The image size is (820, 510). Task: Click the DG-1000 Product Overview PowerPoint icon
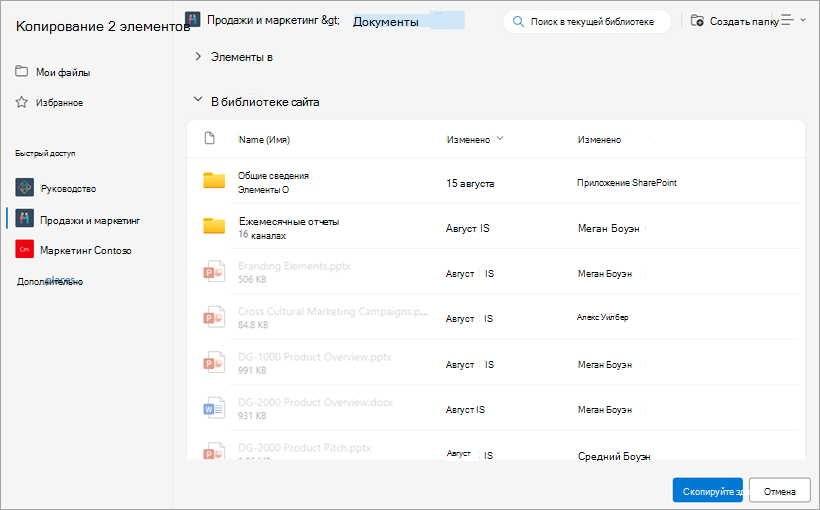(x=214, y=362)
